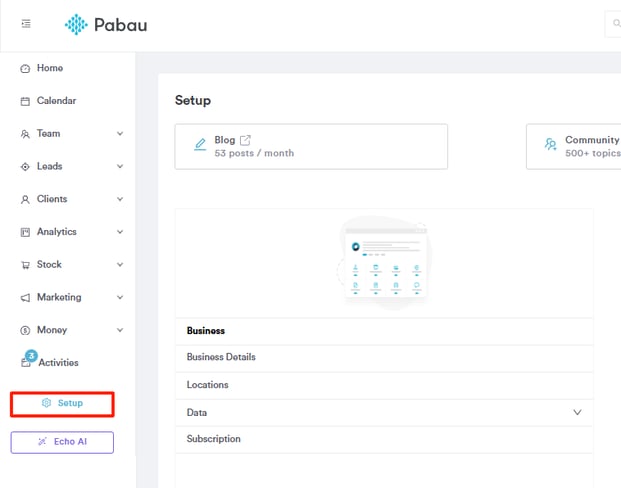621x488 pixels.
Task: Click the Pabau logo
Action: [105, 25]
